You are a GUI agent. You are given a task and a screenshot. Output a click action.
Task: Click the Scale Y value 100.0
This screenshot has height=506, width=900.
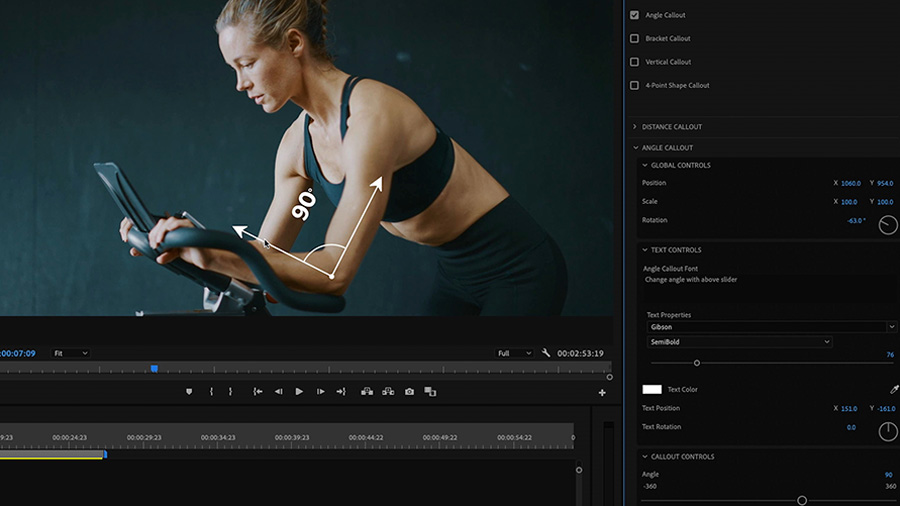point(885,202)
